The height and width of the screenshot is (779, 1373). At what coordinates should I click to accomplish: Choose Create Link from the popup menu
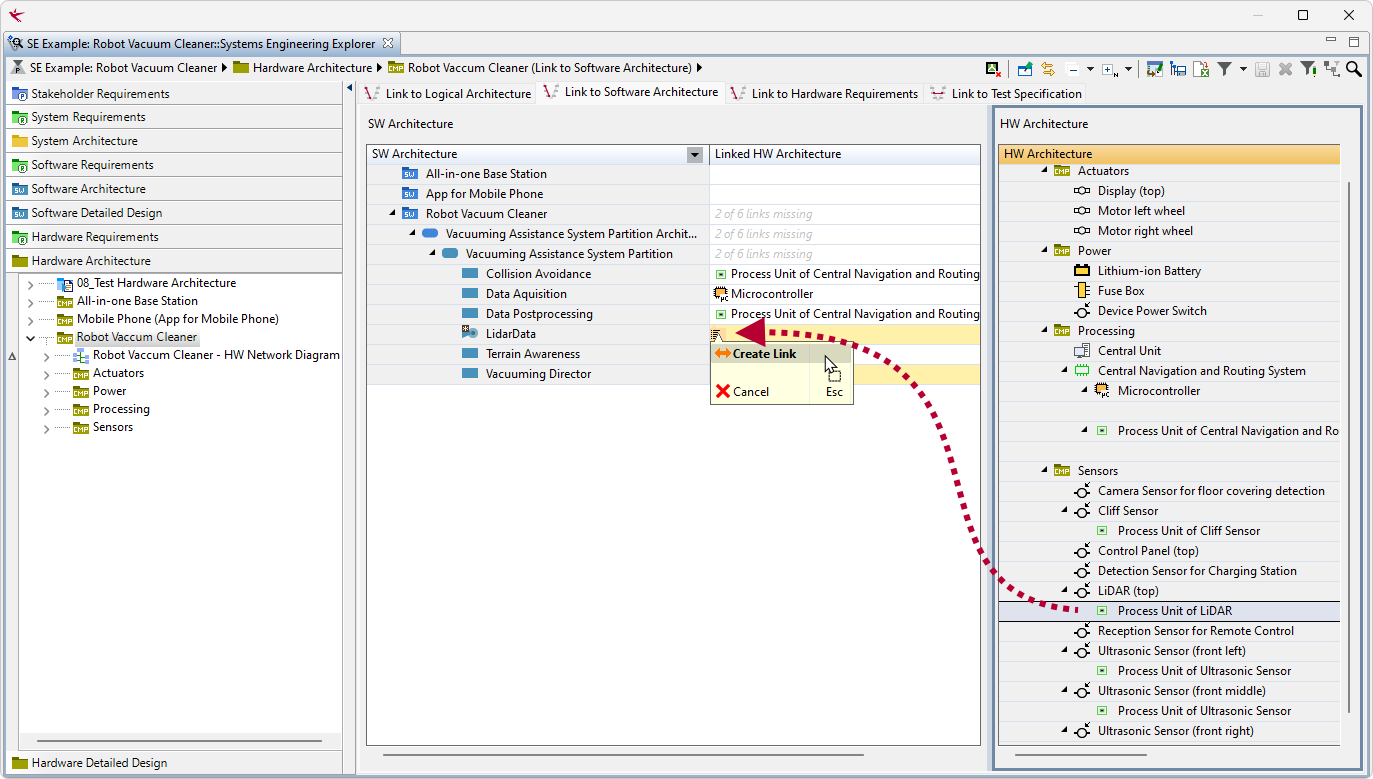[x=781, y=354]
